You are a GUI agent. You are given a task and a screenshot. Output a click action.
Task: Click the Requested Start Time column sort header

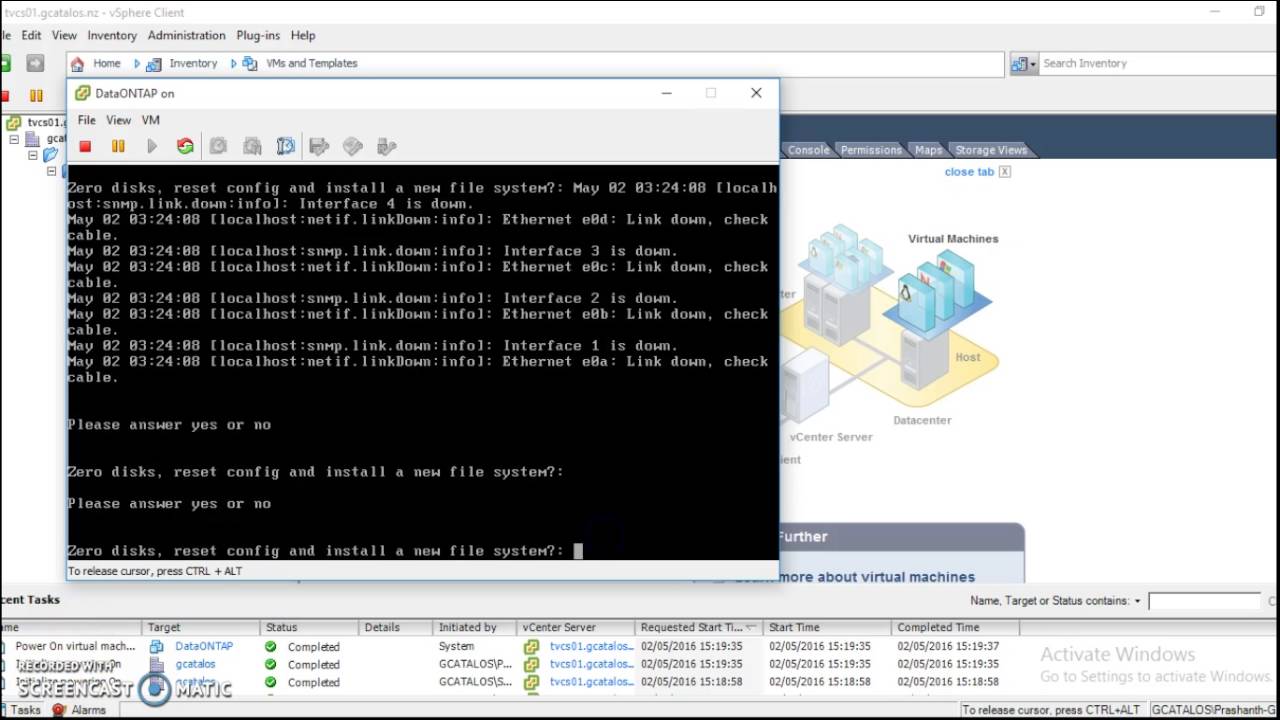pos(697,628)
